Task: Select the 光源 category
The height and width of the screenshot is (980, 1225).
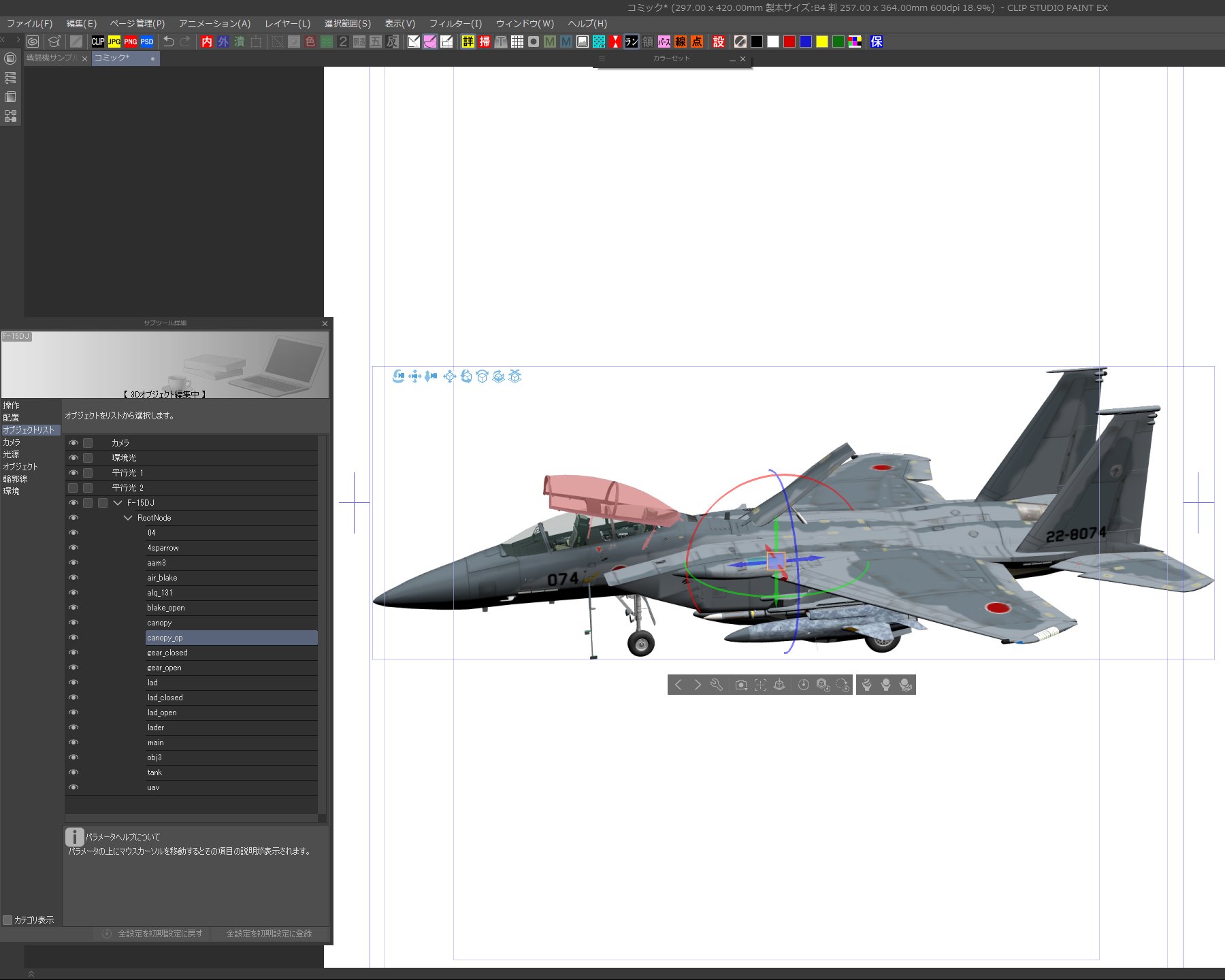Action: pyautogui.click(x=12, y=455)
